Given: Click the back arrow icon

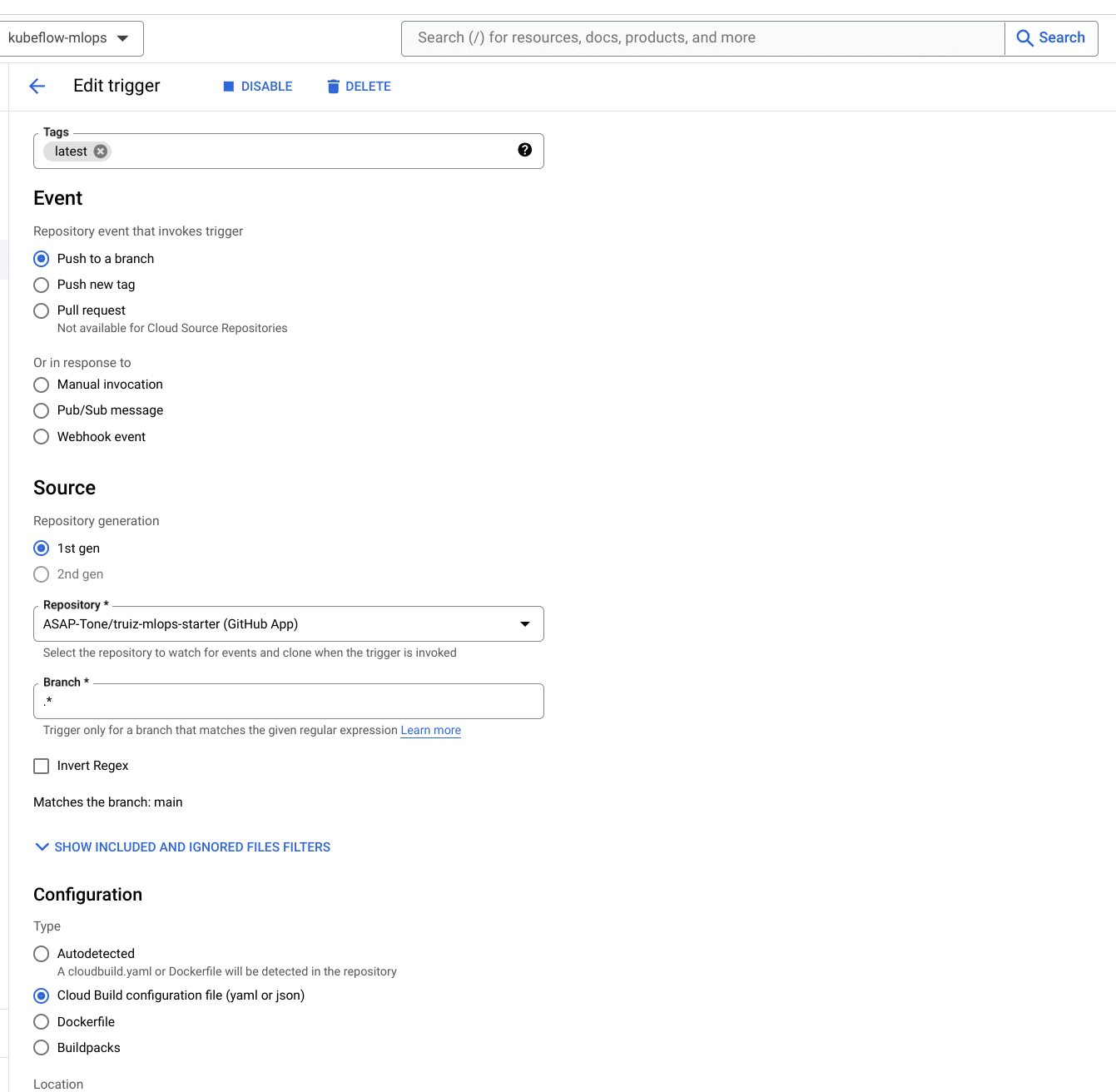Looking at the screenshot, I should pyautogui.click(x=37, y=87).
